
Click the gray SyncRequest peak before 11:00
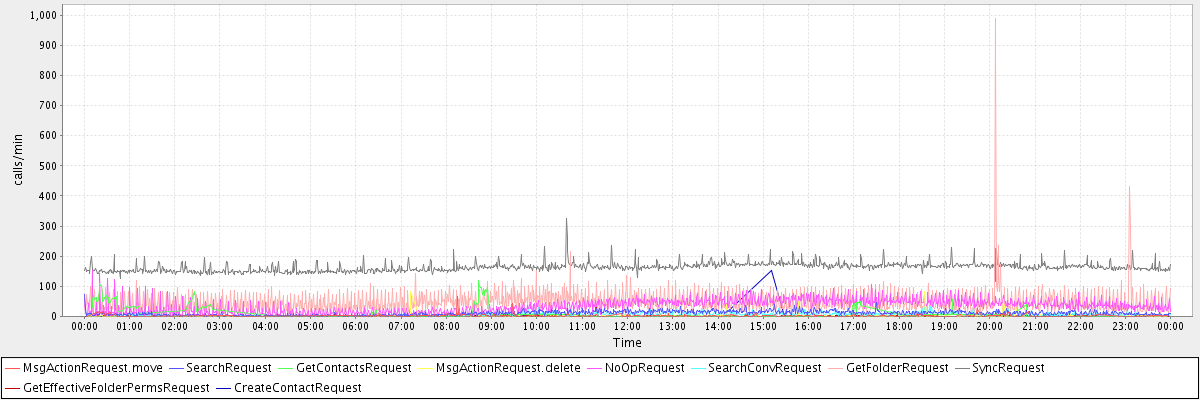(x=566, y=219)
